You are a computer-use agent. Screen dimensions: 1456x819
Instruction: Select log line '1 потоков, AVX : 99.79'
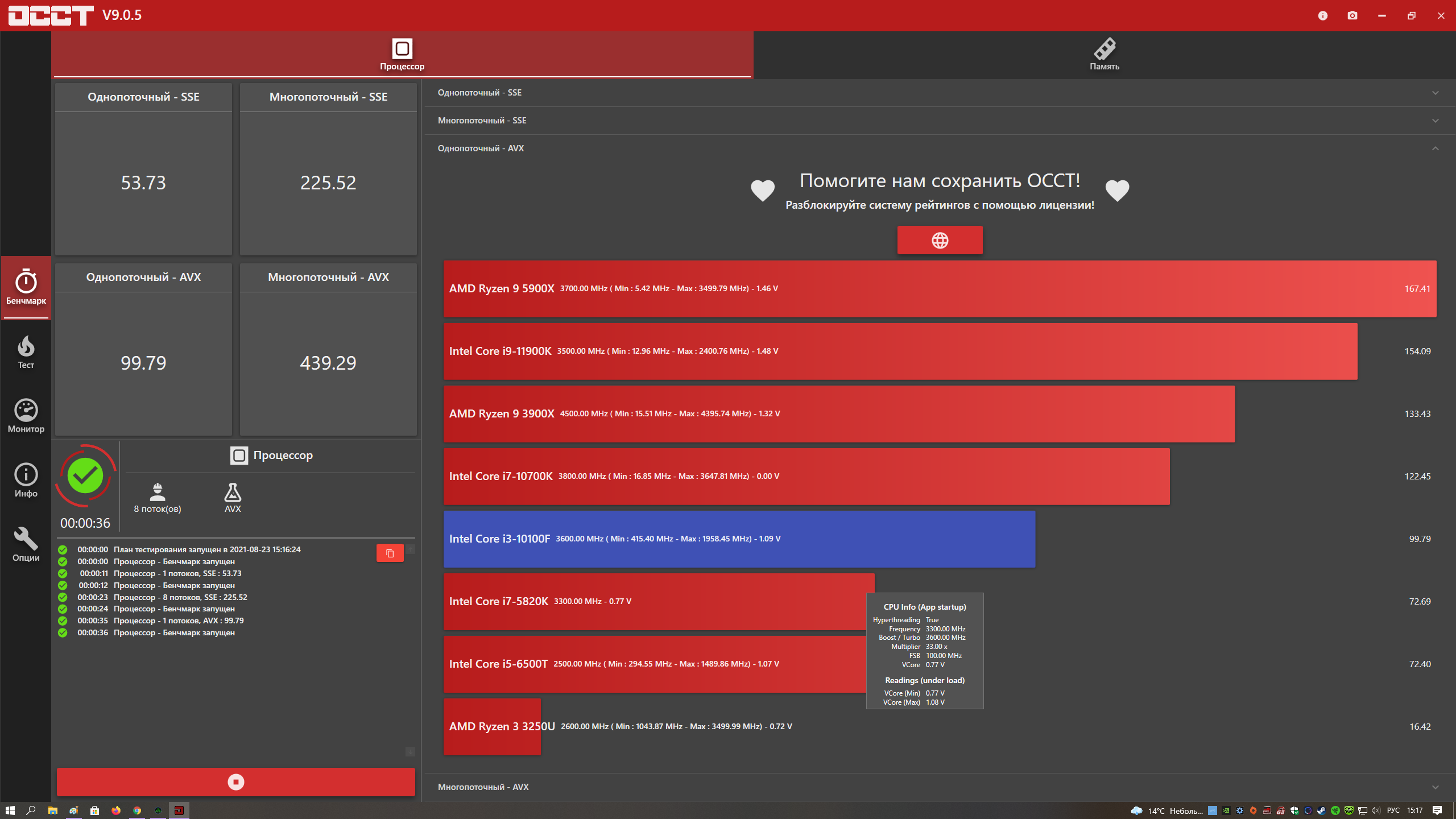pyautogui.click(x=203, y=621)
